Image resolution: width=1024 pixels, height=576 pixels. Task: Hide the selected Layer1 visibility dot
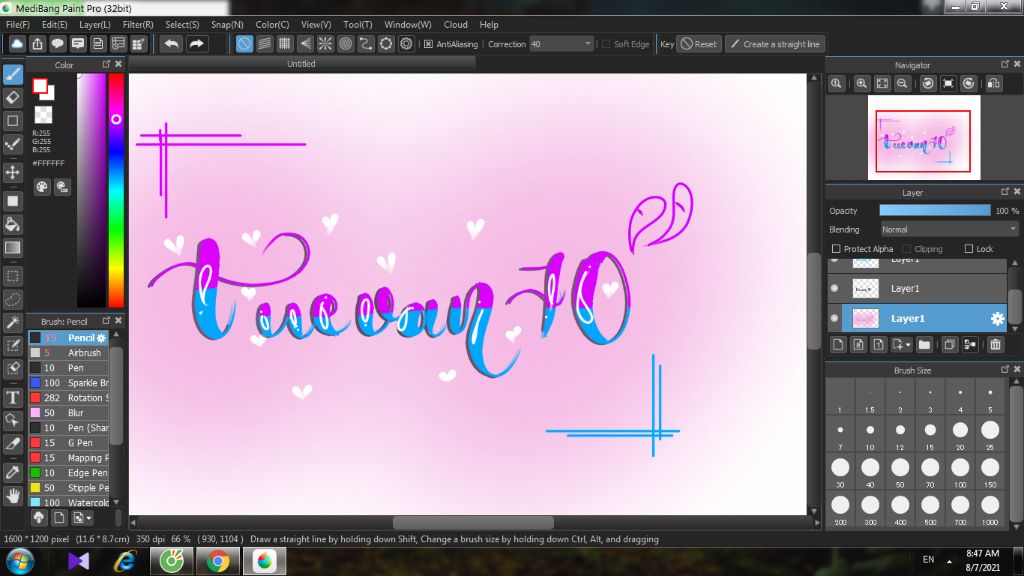835,319
